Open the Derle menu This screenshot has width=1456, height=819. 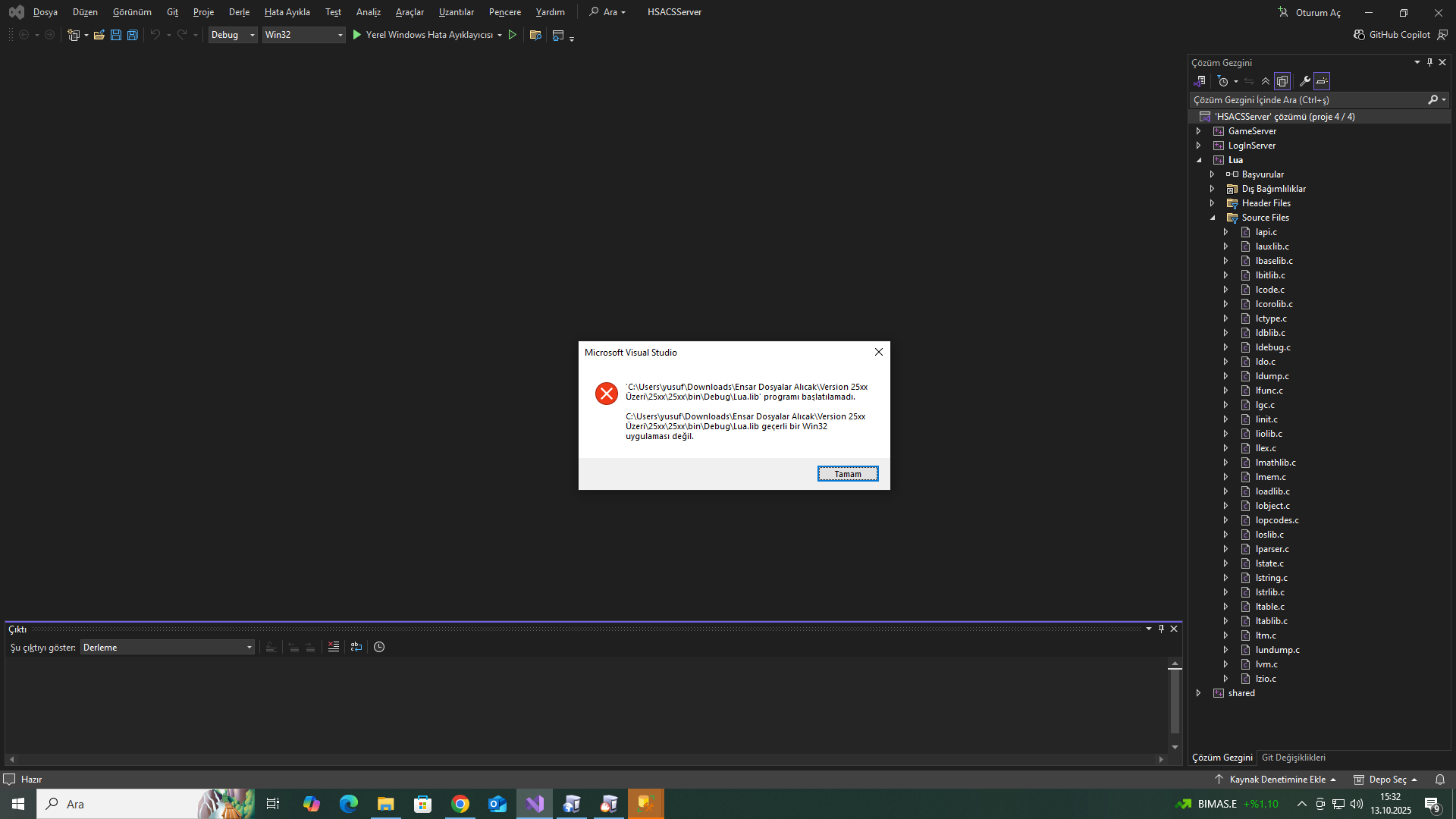(x=239, y=12)
